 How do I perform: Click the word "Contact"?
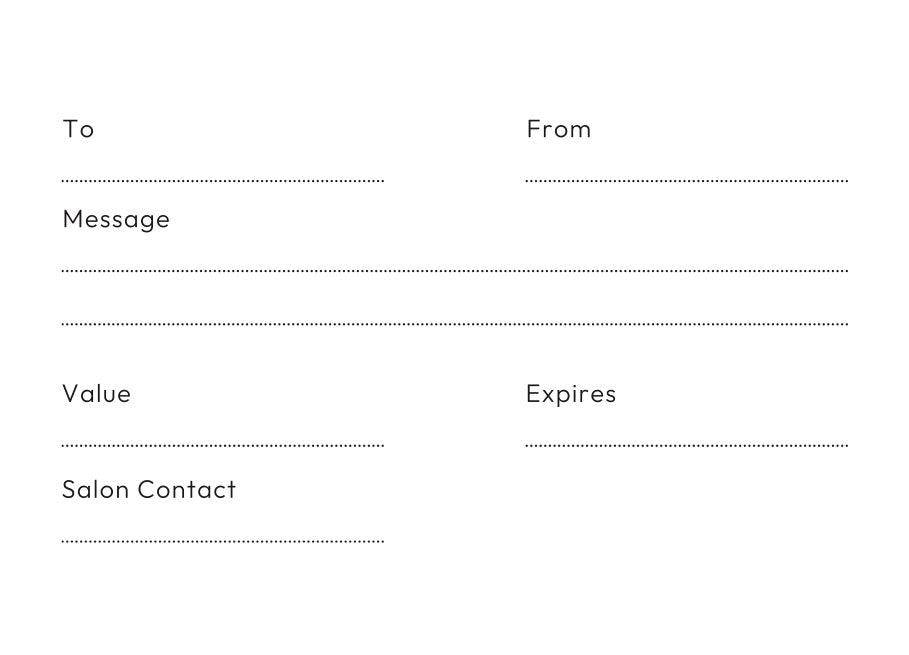[187, 489]
